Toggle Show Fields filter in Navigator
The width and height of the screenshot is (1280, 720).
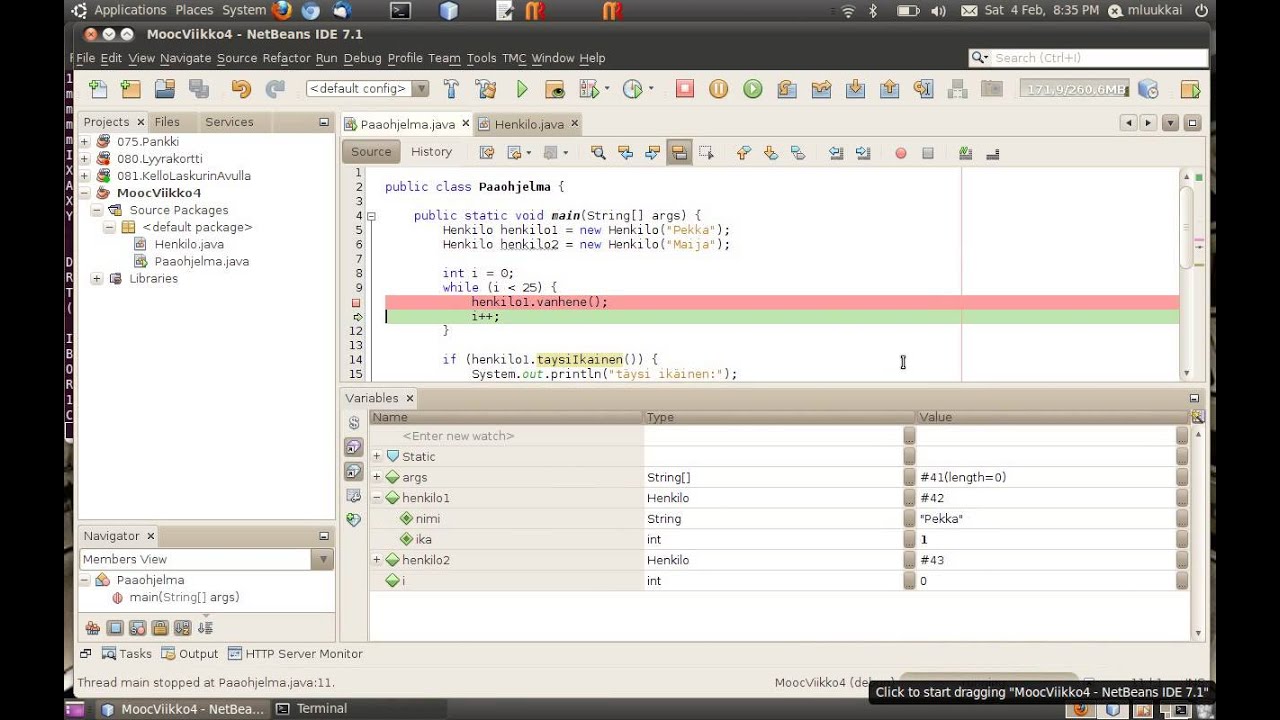[115, 628]
